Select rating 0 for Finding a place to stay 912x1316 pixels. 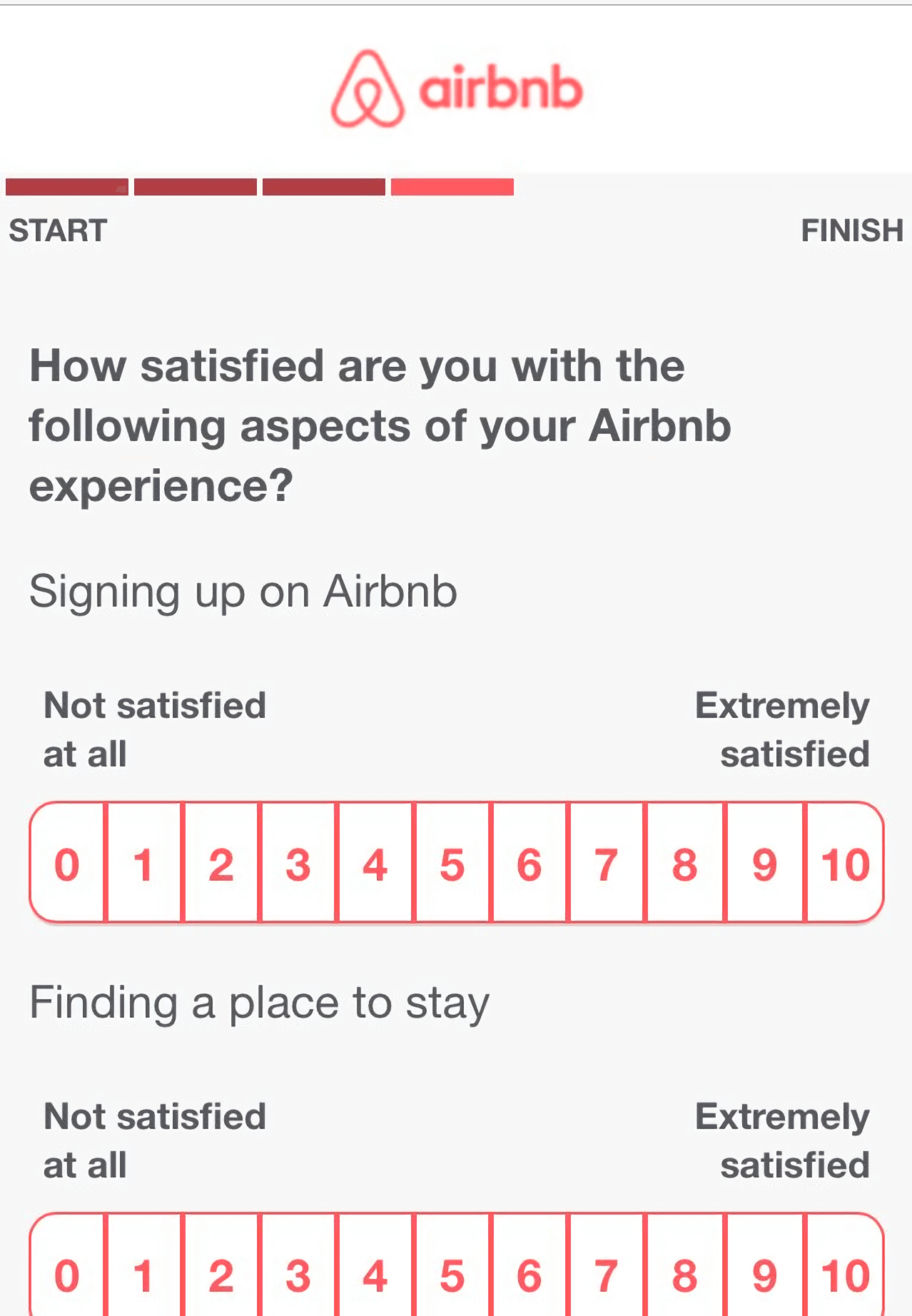[x=66, y=1277]
